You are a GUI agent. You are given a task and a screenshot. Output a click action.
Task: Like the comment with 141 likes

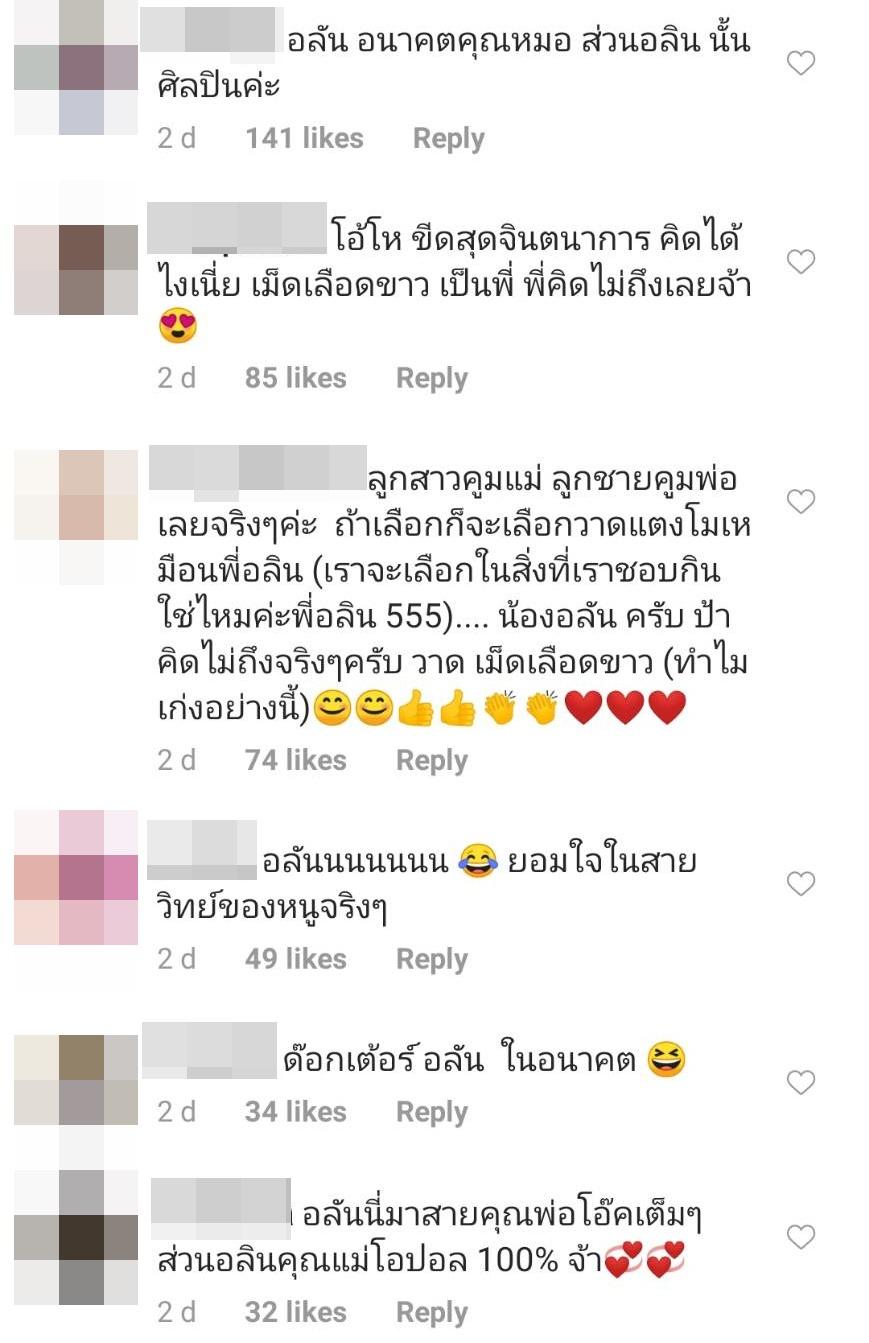801,64
